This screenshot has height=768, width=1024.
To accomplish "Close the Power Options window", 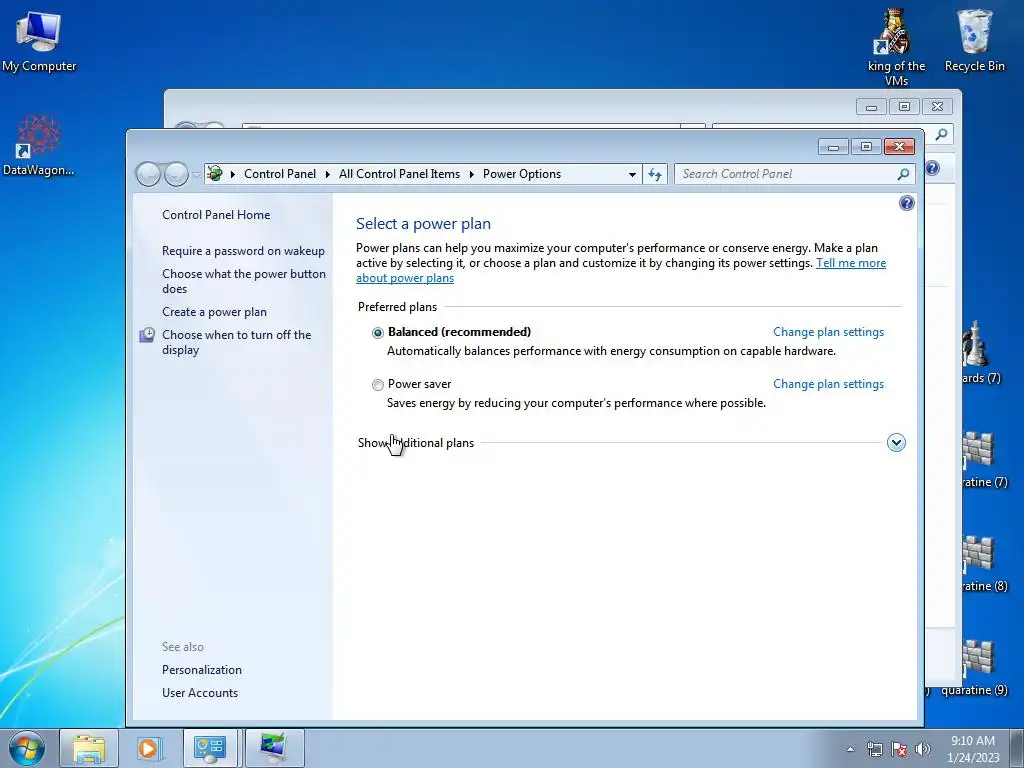I will click(899, 147).
